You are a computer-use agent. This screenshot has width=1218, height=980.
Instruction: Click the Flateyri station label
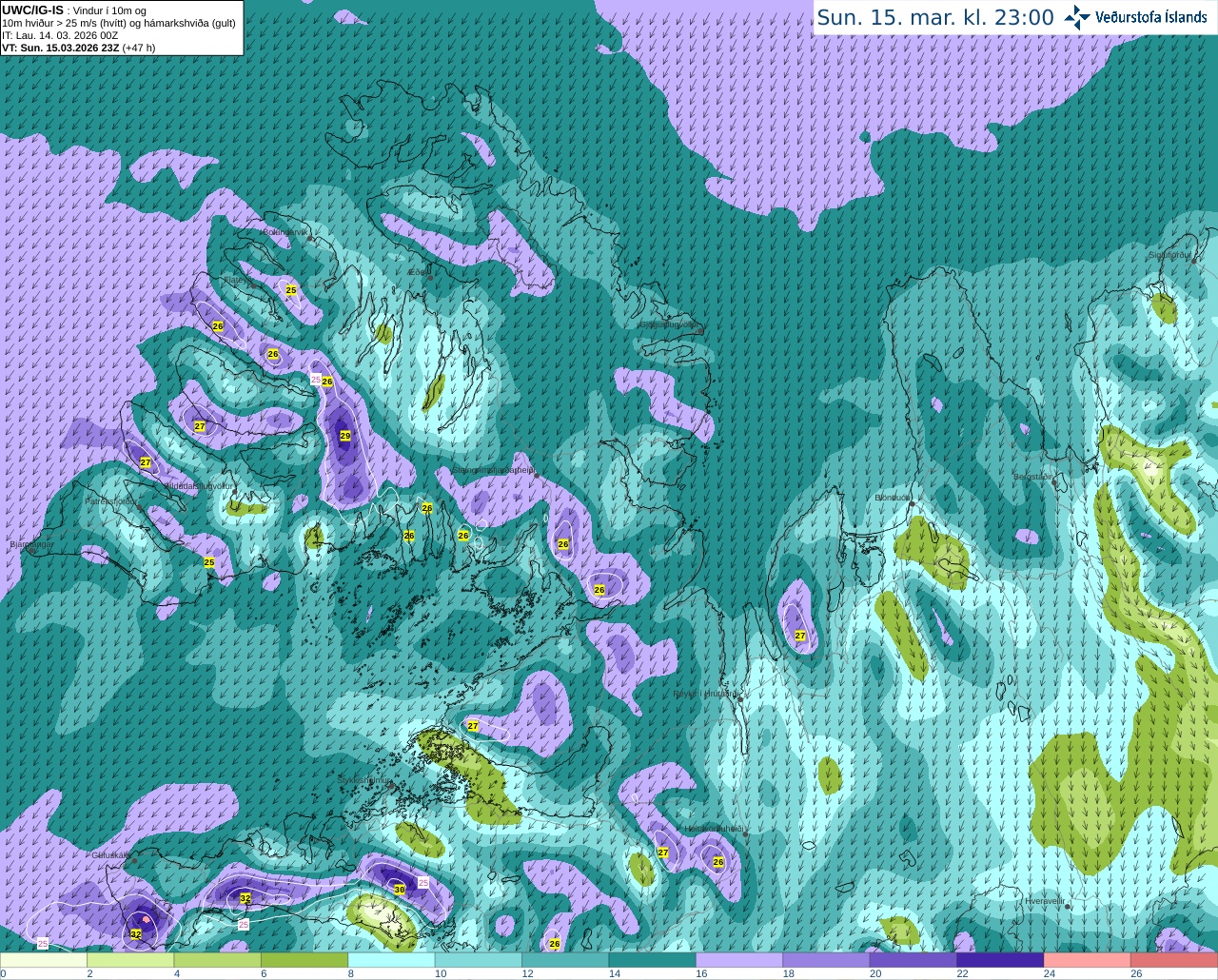point(237,281)
